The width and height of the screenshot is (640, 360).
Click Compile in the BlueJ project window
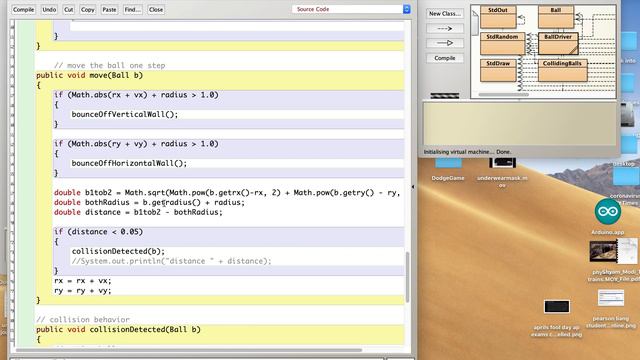point(444,58)
